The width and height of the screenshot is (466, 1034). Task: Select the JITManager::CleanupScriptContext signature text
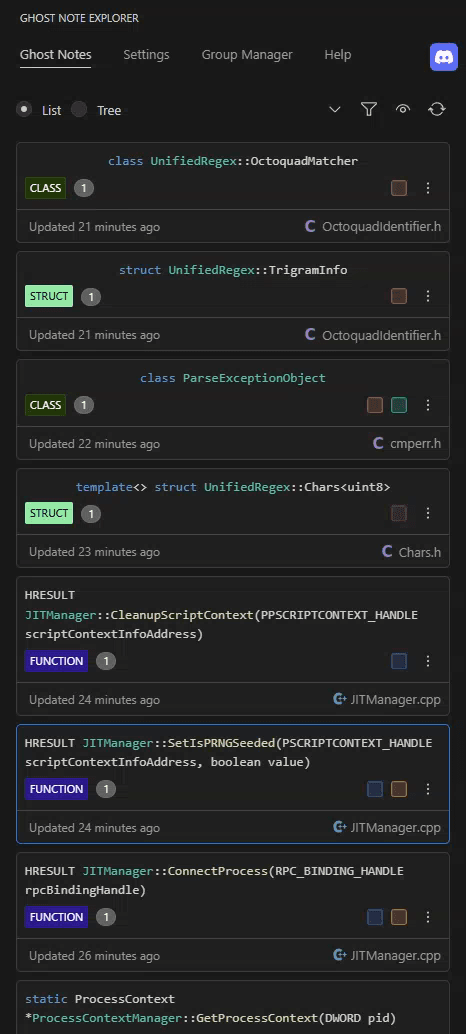click(221, 615)
